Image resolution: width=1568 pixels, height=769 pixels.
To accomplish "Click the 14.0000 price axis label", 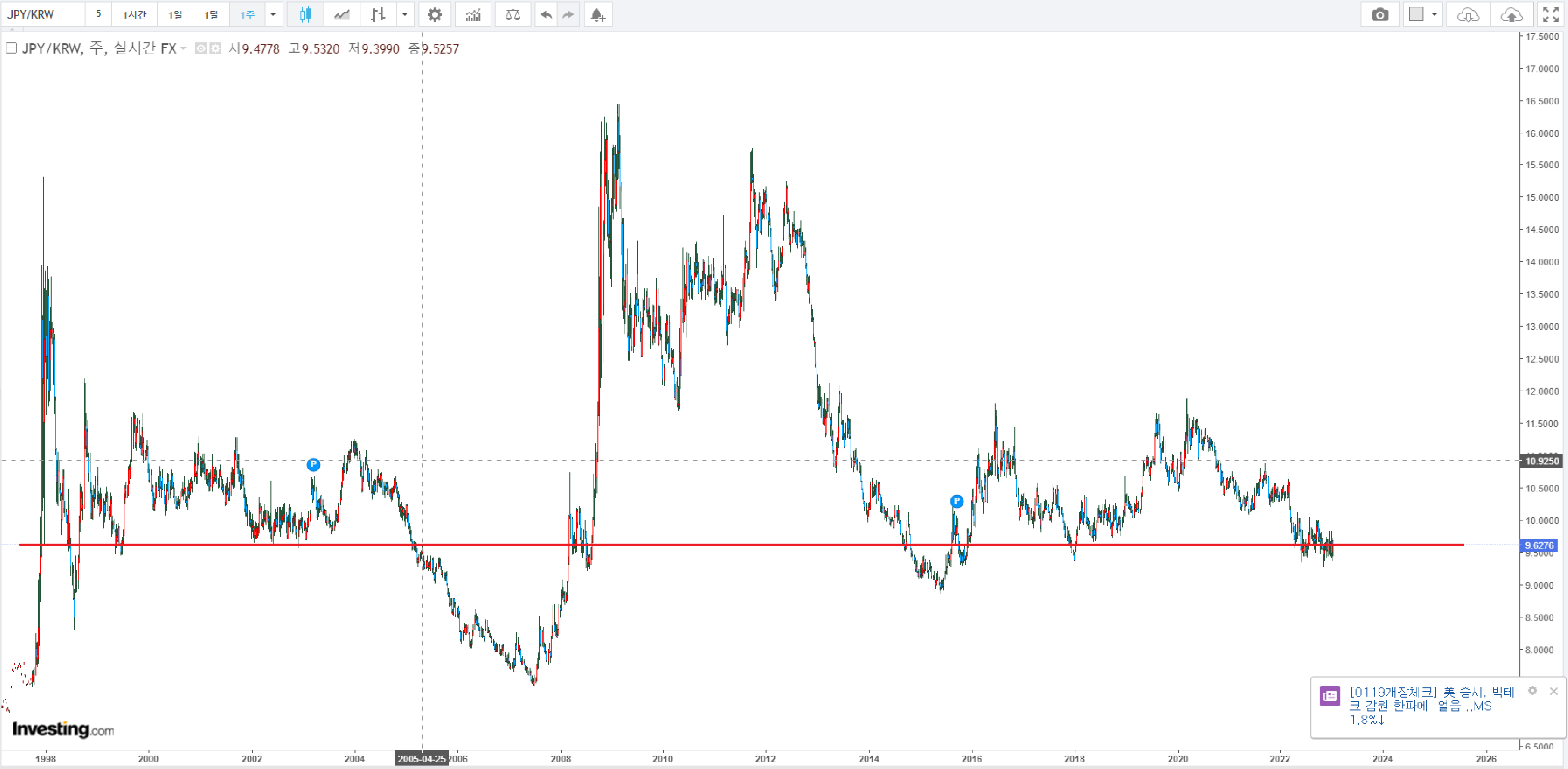I will (1542, 262).
